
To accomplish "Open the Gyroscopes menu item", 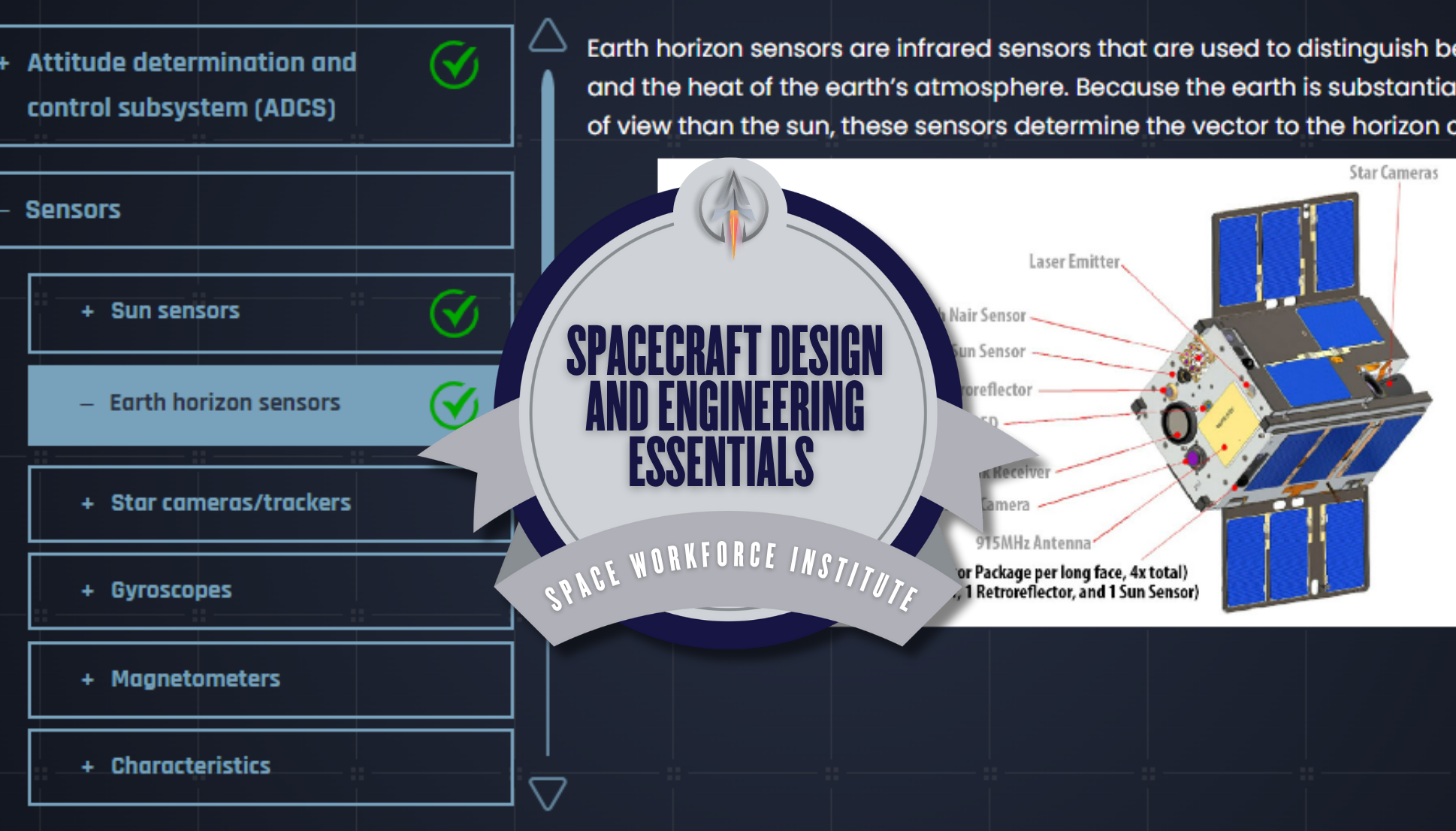I will point(171,591).
